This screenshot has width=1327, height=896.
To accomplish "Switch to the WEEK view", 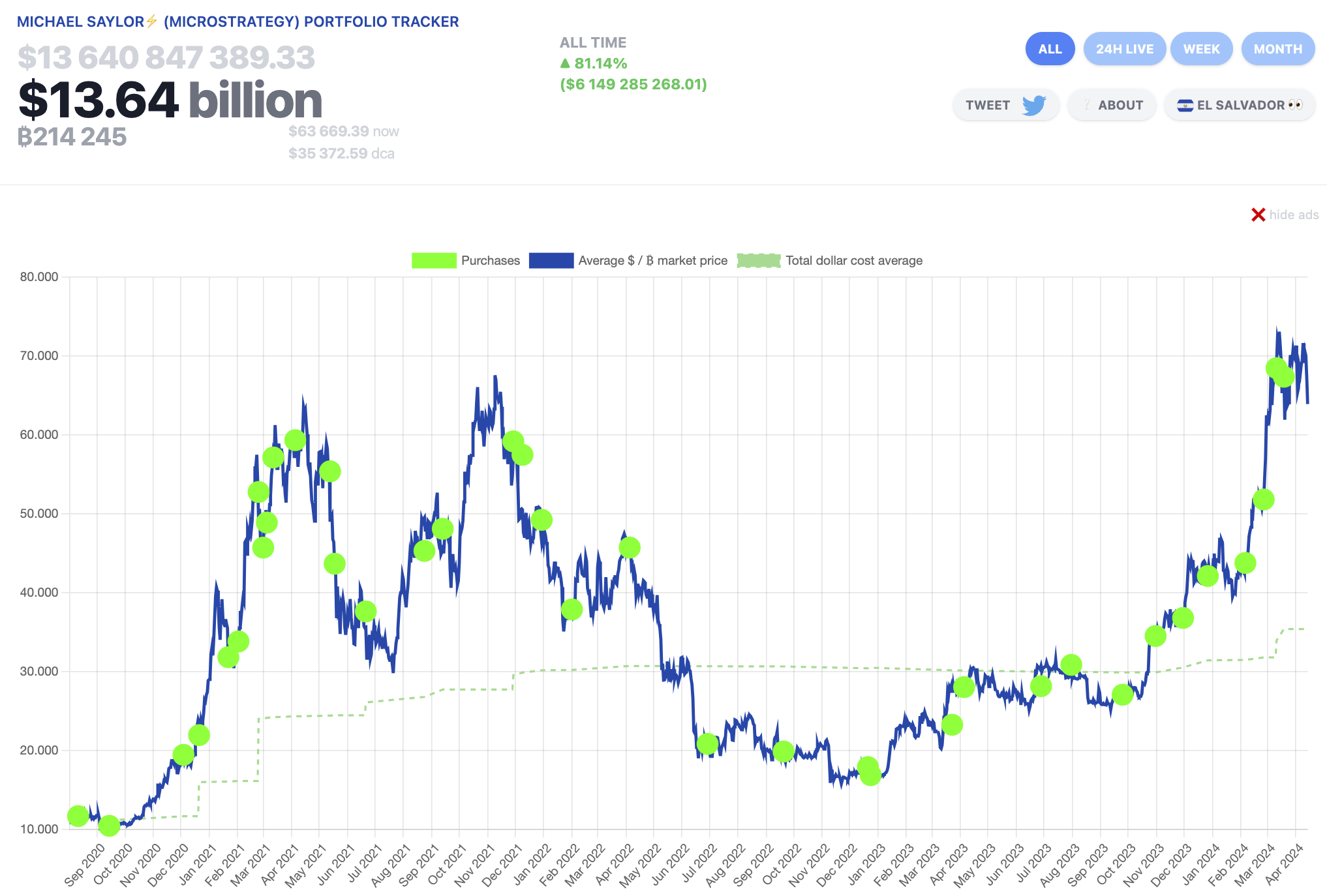I will (1201, 49).
